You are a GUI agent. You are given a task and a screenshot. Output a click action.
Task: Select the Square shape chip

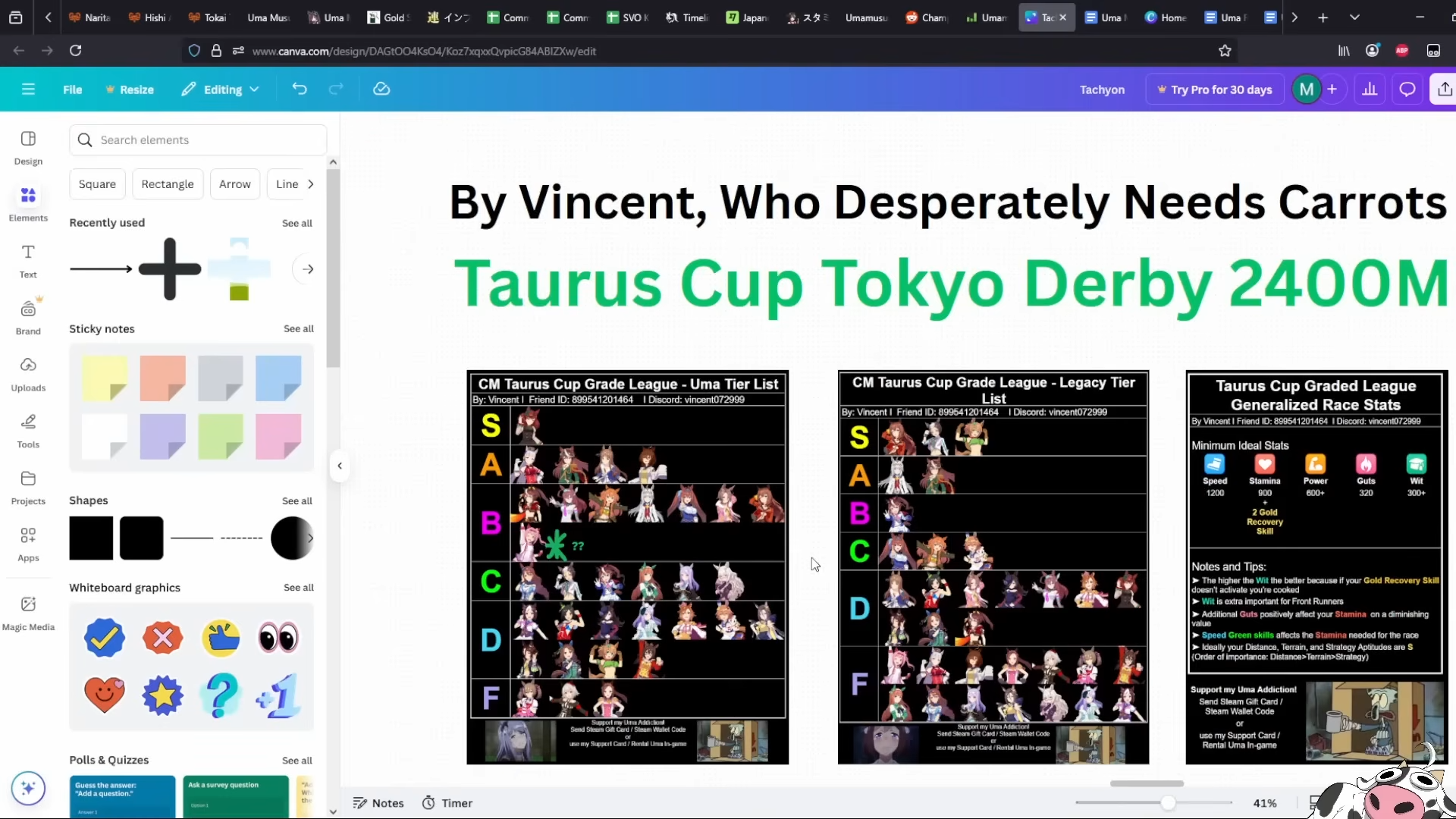click(97, 184)
